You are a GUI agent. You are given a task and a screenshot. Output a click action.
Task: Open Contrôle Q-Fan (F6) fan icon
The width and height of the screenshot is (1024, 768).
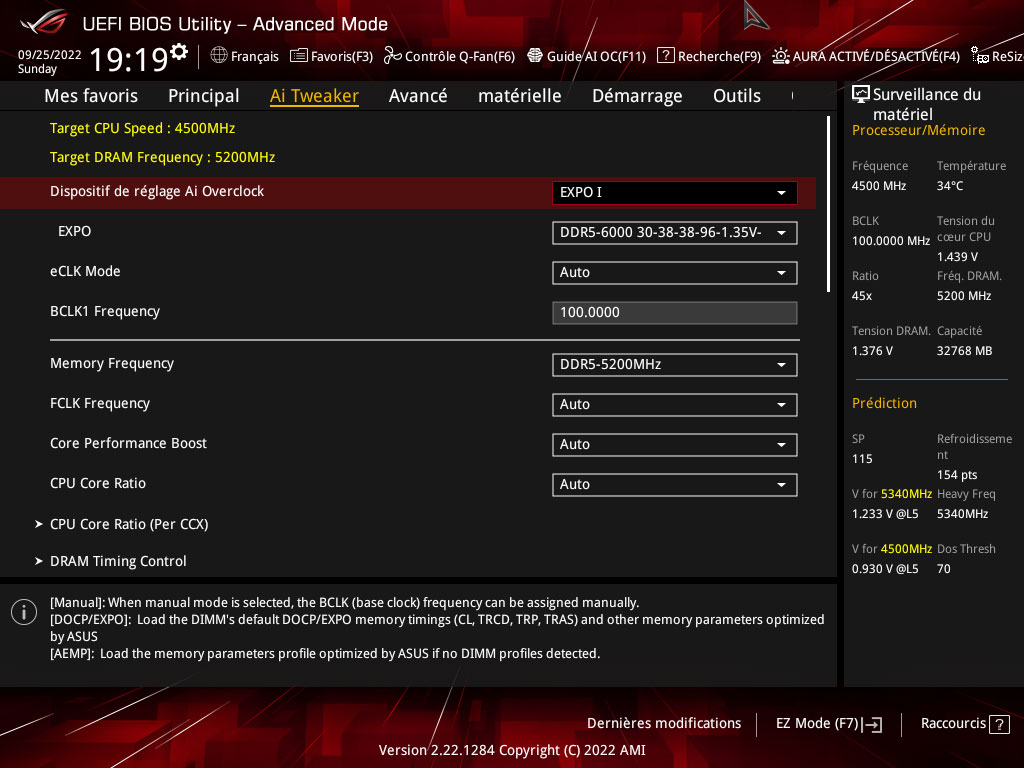pos(392,56)
